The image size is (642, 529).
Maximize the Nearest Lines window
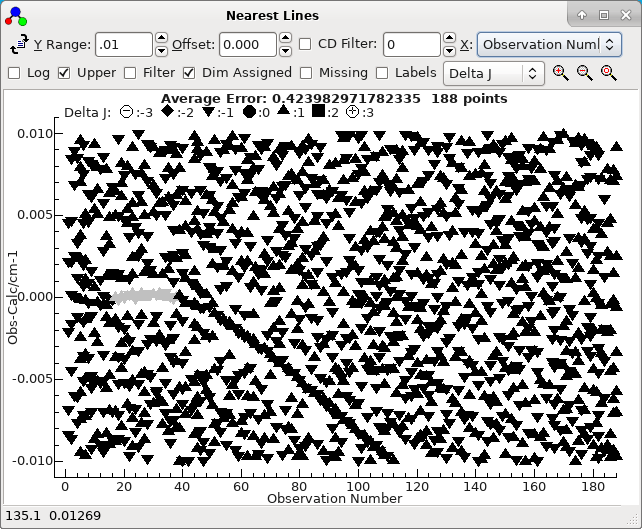[x=604, y=15]
